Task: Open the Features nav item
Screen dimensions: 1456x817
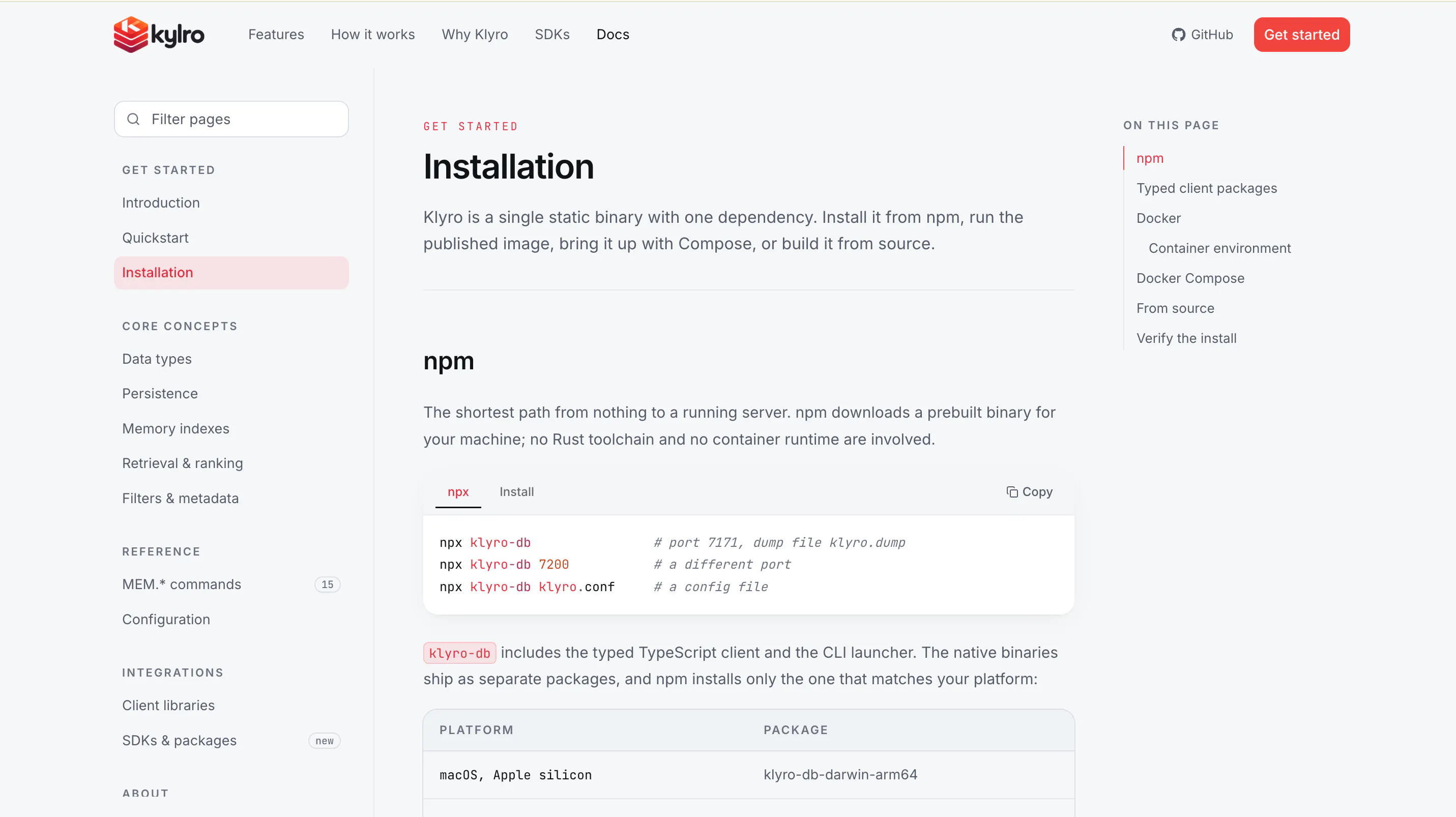Action: (x=276, y=35)
